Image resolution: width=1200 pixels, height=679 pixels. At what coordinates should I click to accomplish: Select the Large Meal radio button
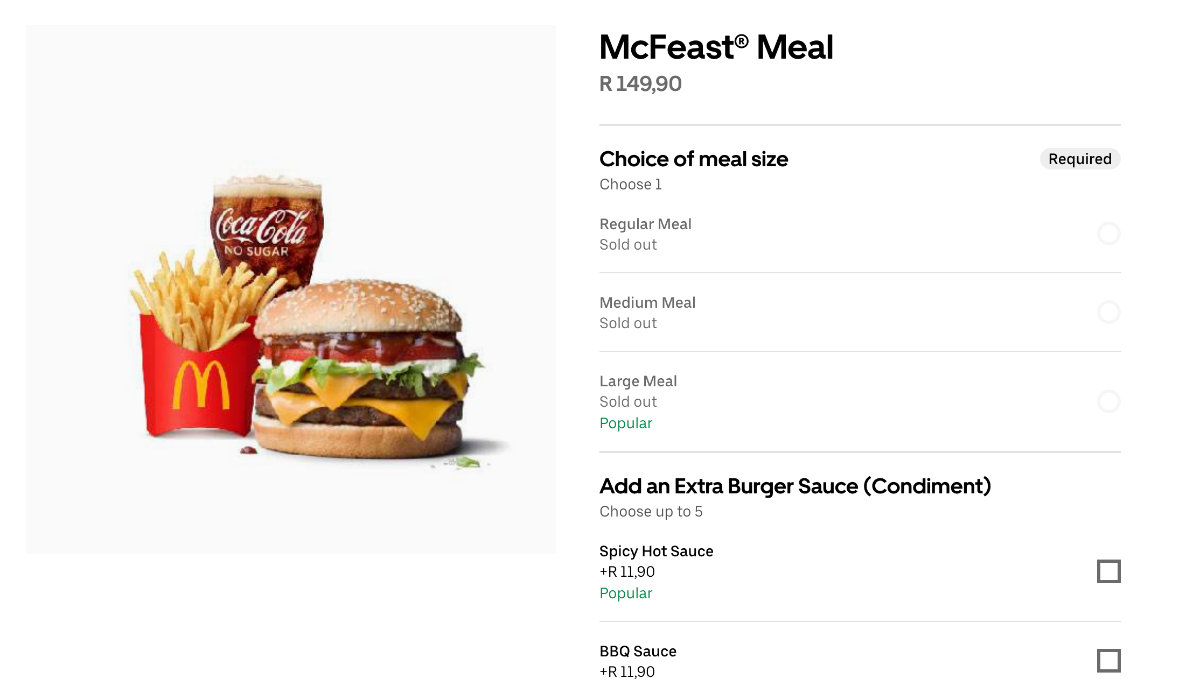click(1109, 401)
